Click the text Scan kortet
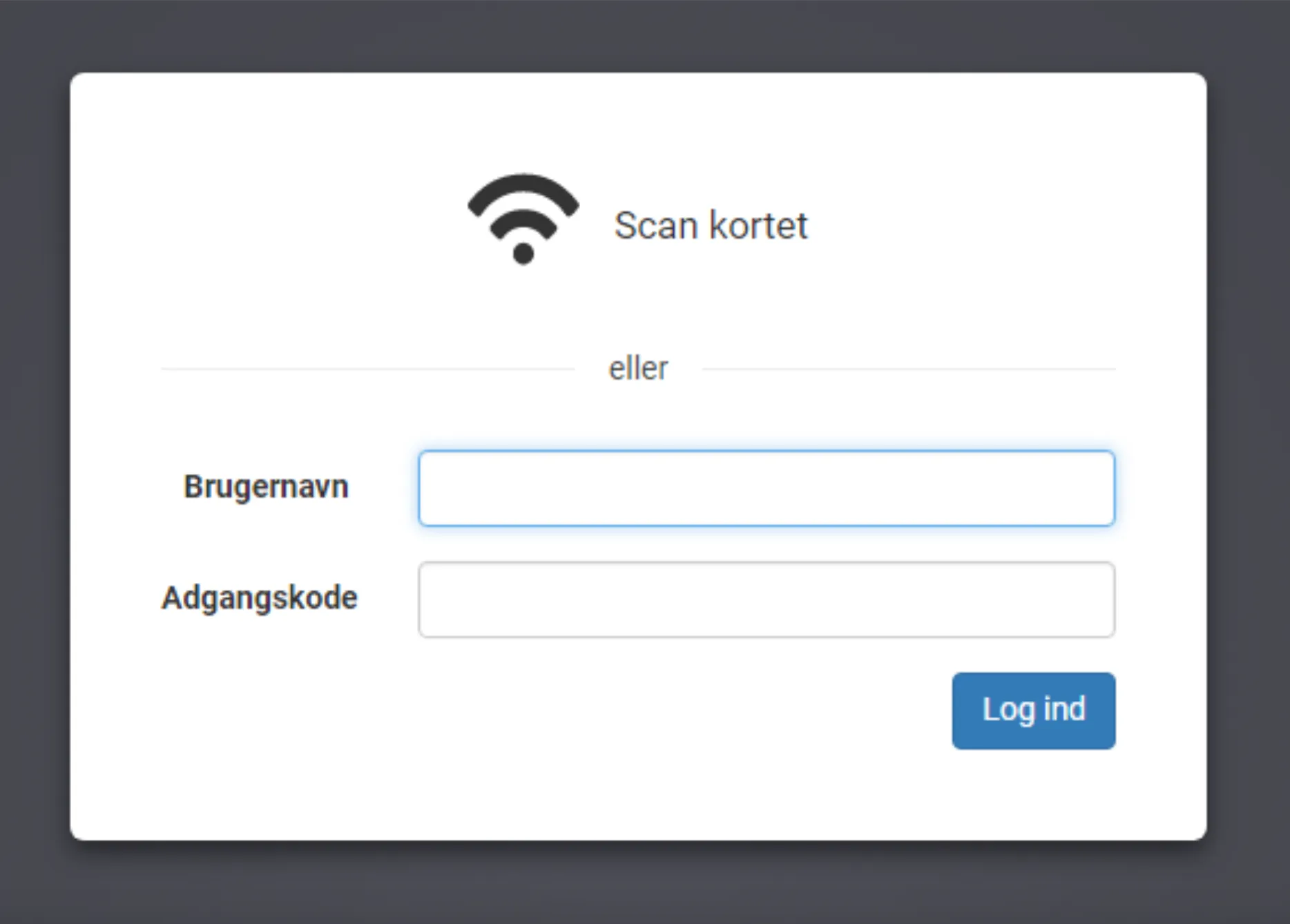Screen dimensions: 1290x924 point(711,224)
